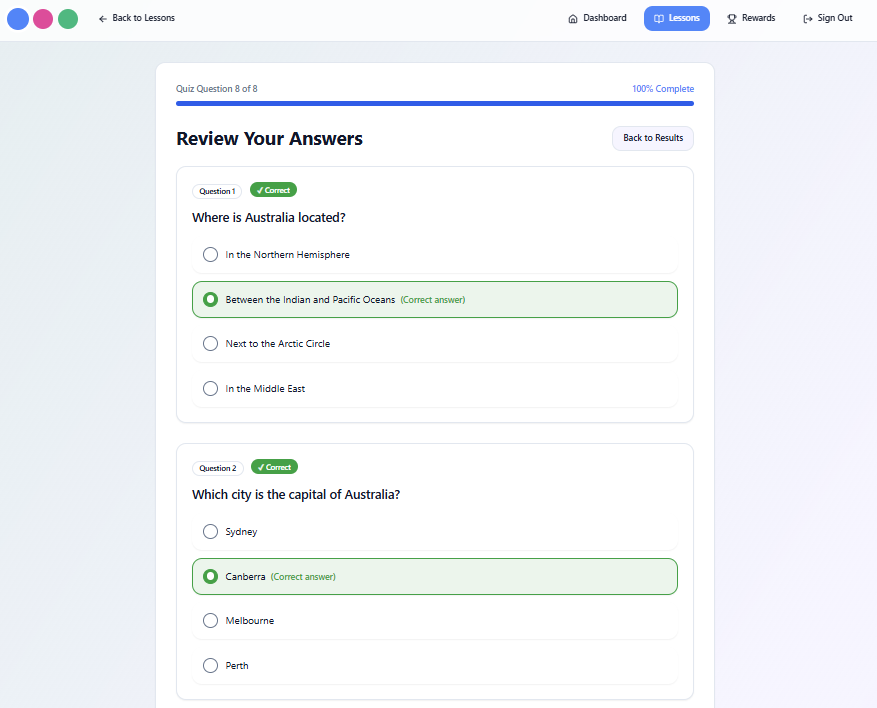Select 'Next to the Arctic Circle' radio button

[210, 344]
